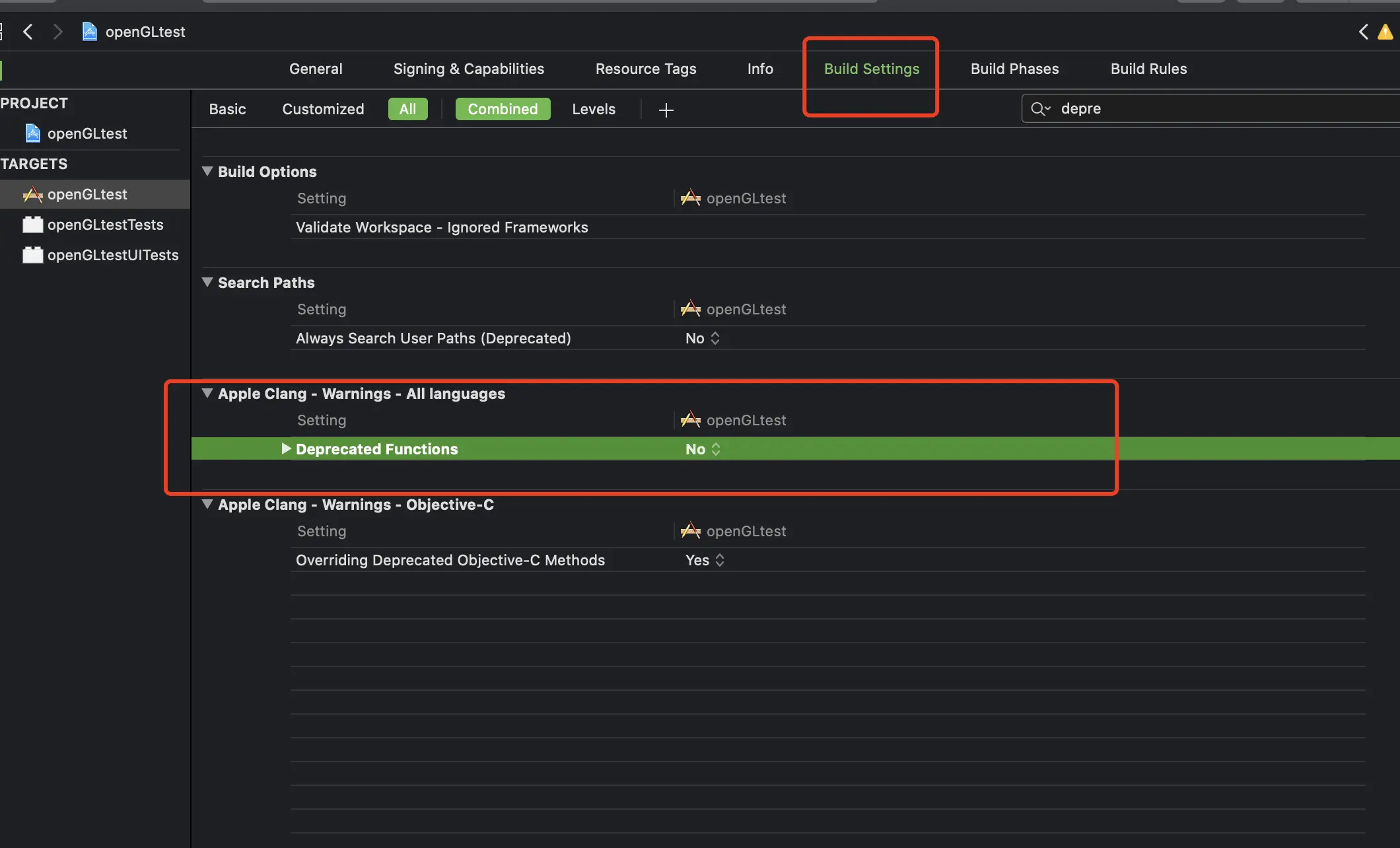The image size is (1400, 848).
Task: Click the plus add build setting button
Action: 666,110
